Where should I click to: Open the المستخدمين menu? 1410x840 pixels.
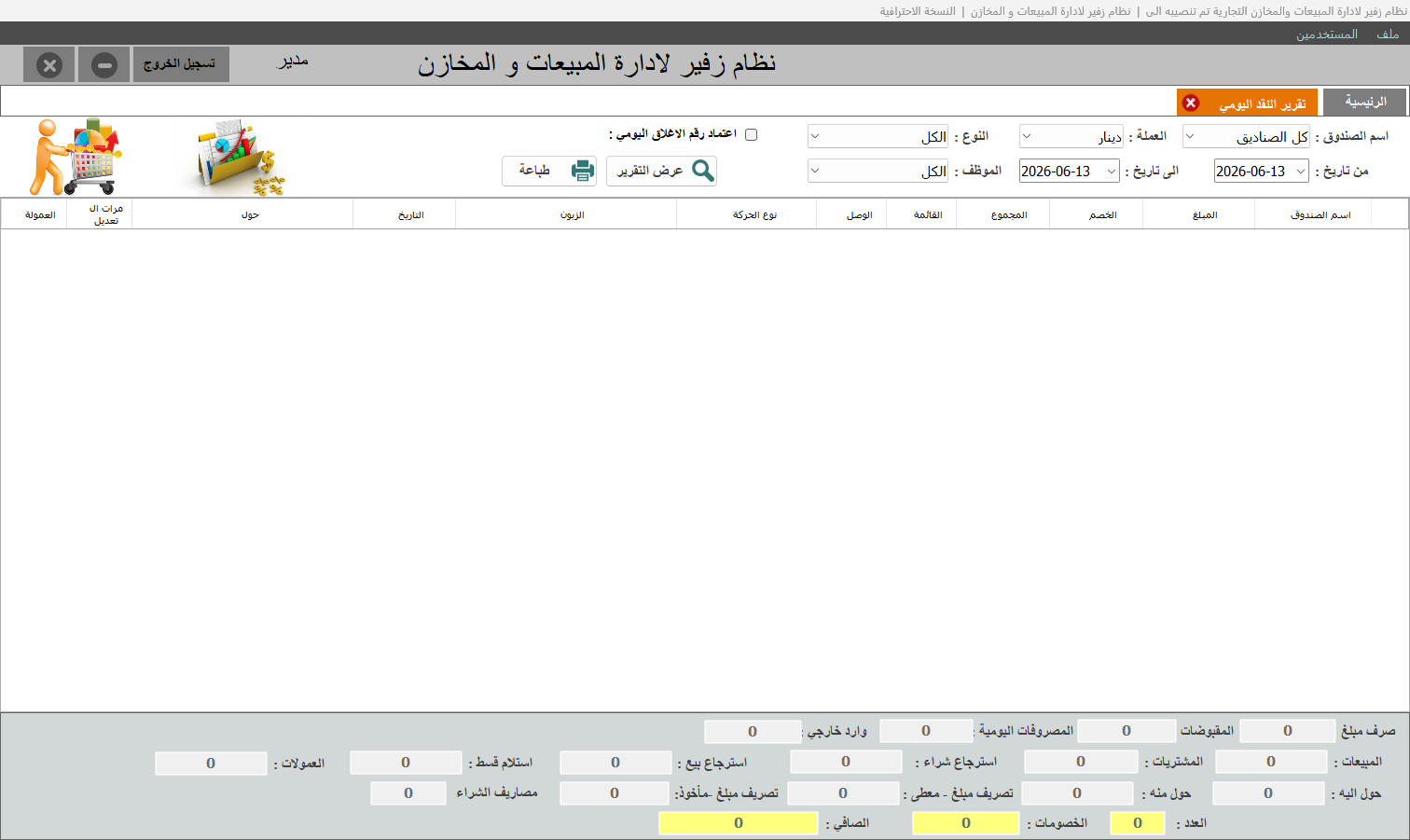(1326, 34)
